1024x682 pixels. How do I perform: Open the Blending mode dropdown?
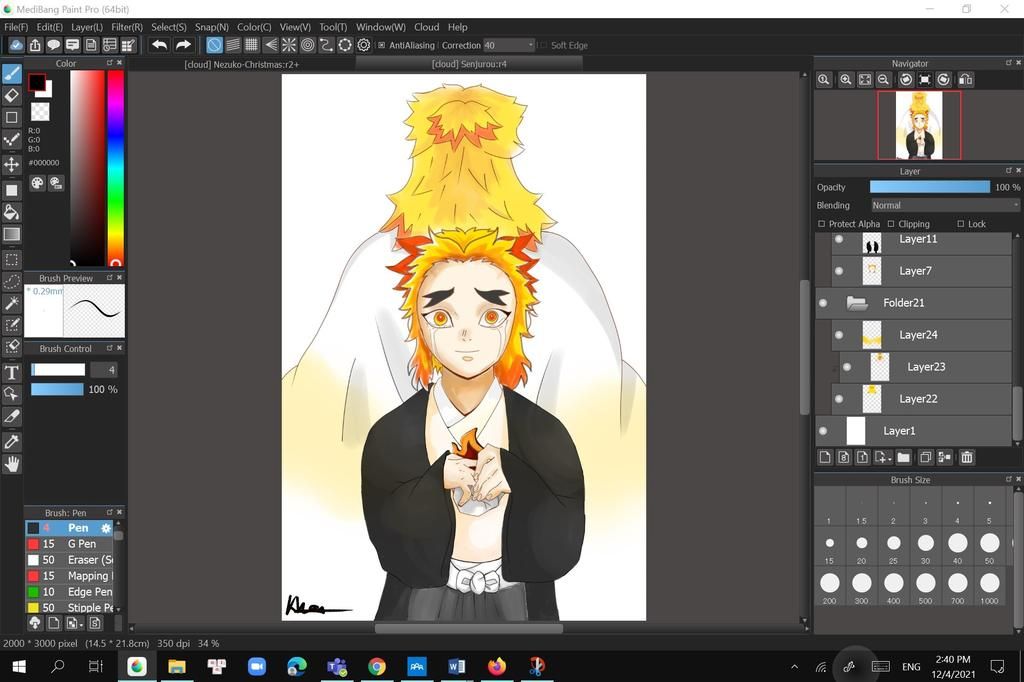pos(945,205)
